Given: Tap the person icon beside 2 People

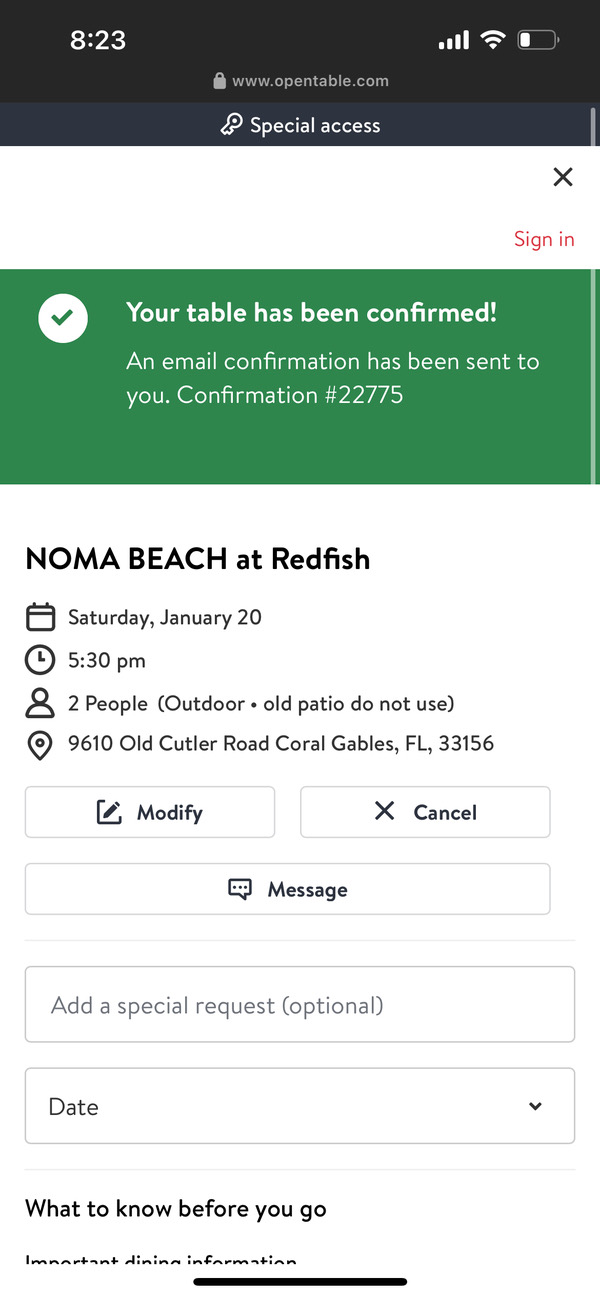Looking at the screenshot, I should pos(40,703).
